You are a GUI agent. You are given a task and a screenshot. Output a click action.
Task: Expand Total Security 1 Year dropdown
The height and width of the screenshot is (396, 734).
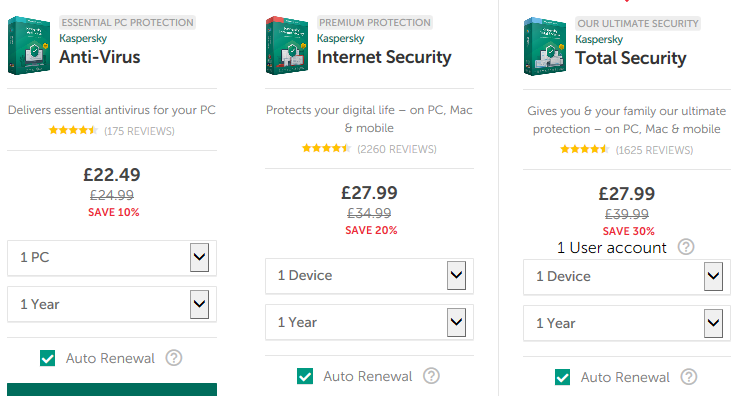click(626, 323)
